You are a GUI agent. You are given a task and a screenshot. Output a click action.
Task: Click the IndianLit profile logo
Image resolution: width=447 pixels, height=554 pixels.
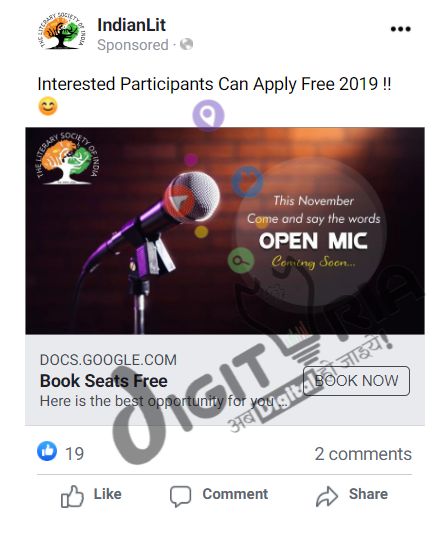(61, 31)
